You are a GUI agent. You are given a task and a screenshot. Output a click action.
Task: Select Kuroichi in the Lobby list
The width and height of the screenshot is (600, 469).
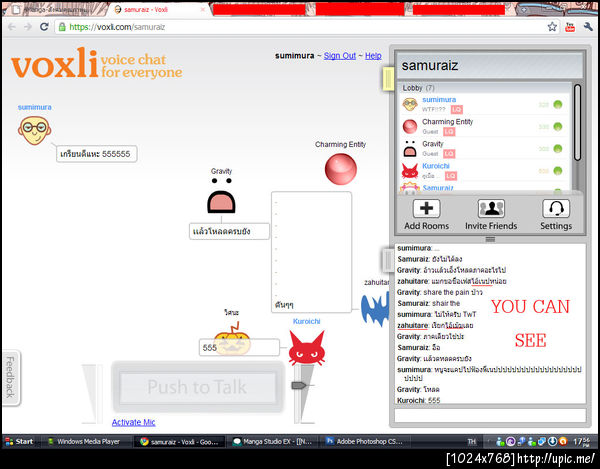pos(485,171)
